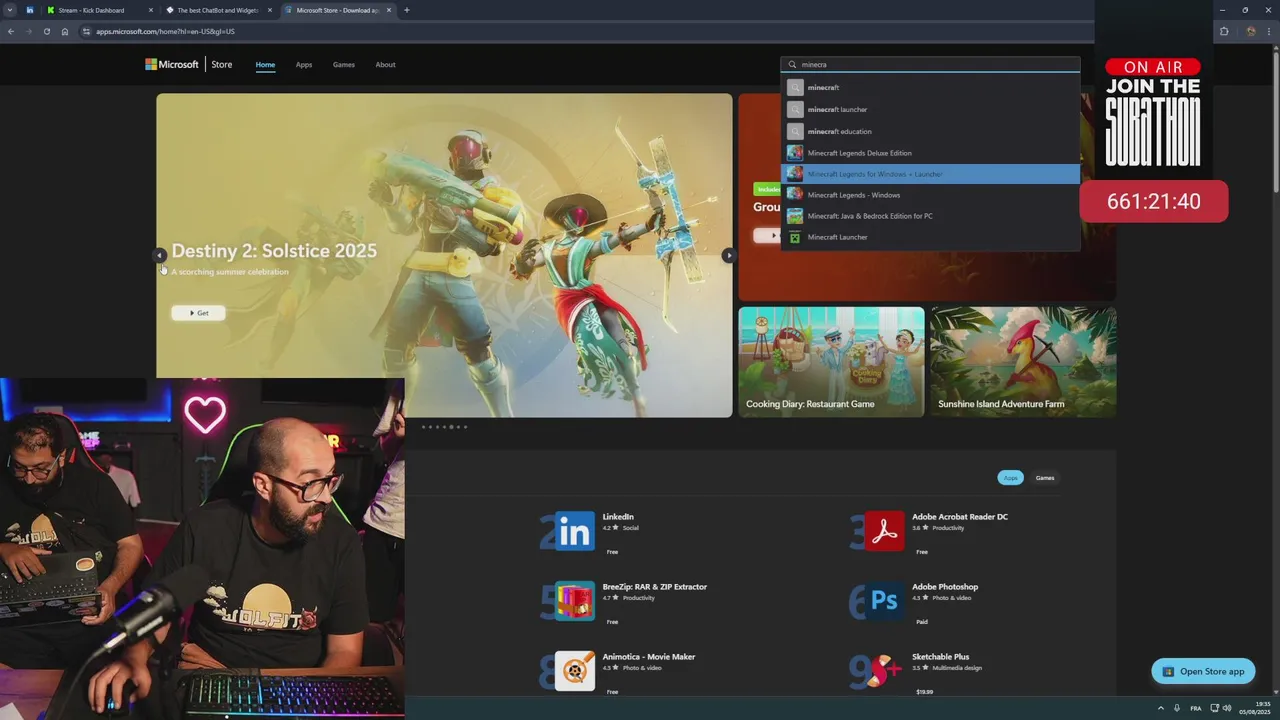Open a new browser tab
The image size is (1280, 720).
point(406,10)
